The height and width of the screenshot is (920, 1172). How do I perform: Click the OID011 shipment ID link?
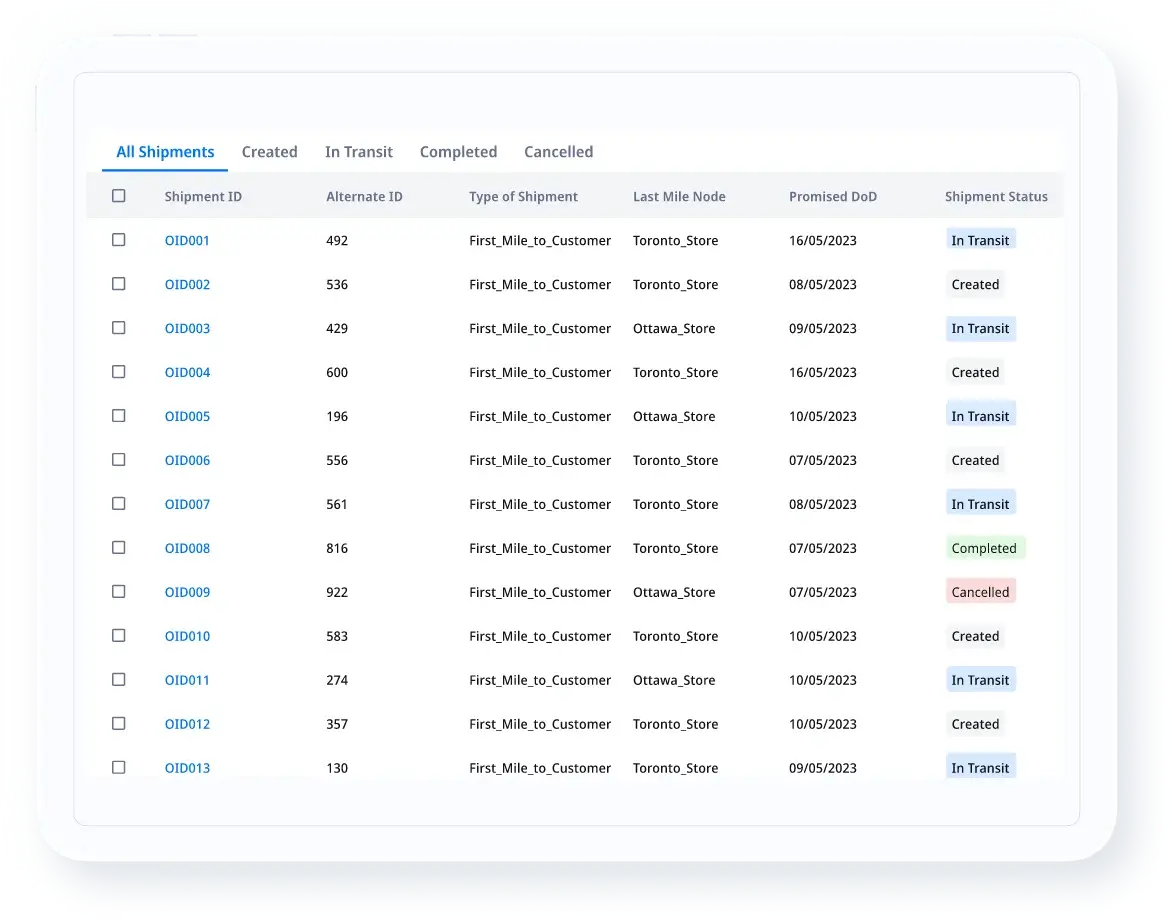pos(187,681)
